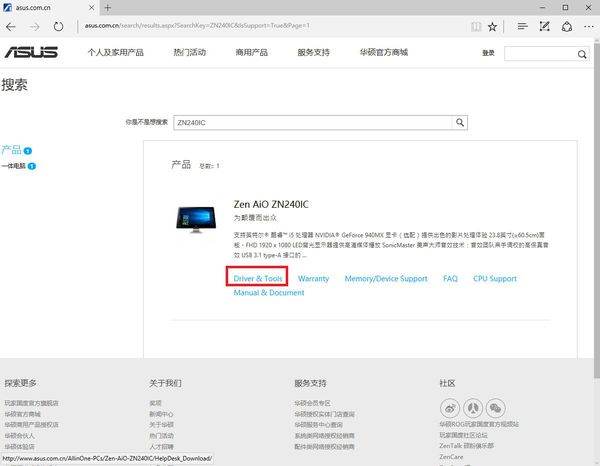The height and width of the screenshot is (466, 600).
Task: Click the Driver & Tools link
Action: pyautogui.click(x=258, y=279)
